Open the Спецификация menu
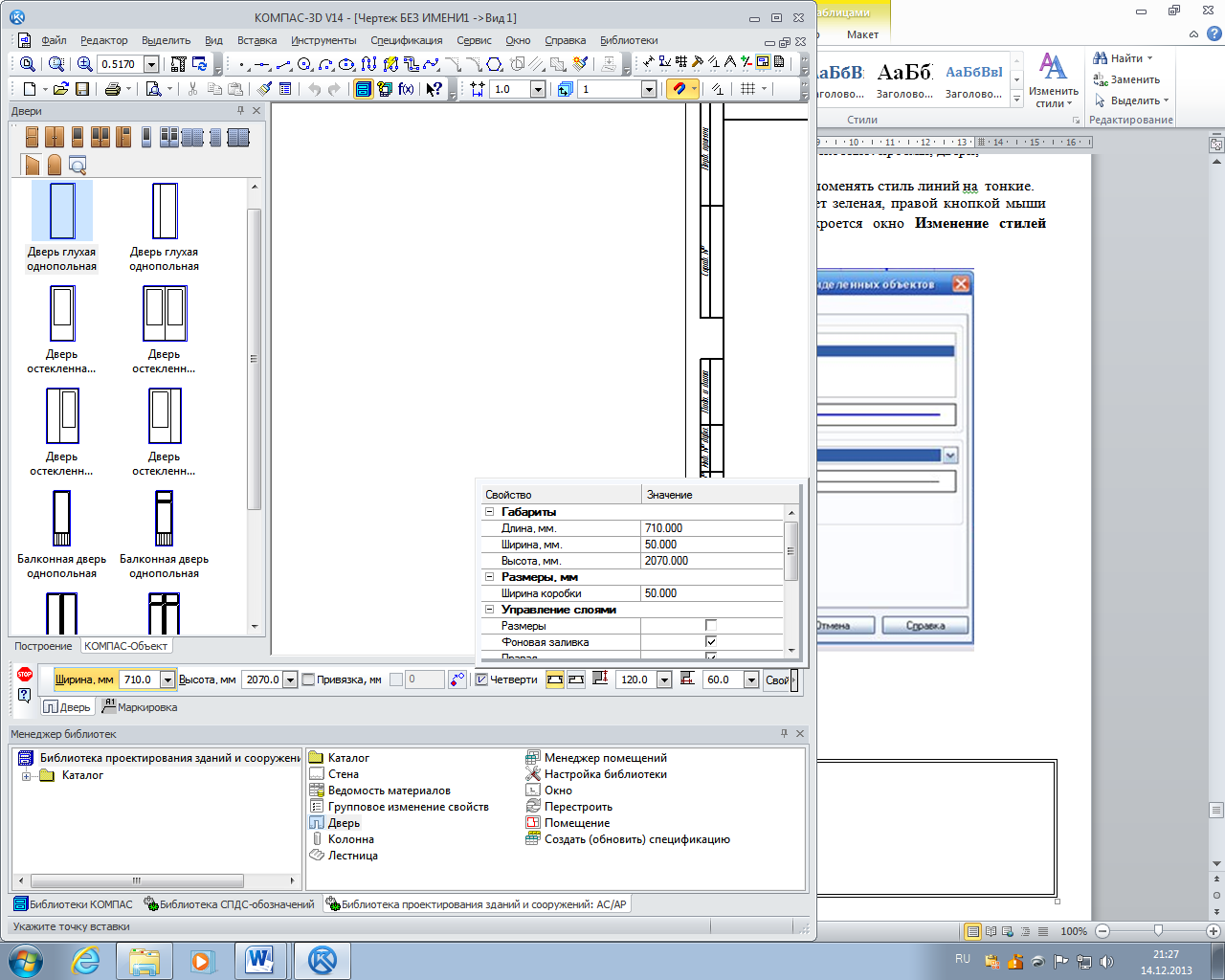This screenshot has width=1225, height=980. [x=407, y=40]
